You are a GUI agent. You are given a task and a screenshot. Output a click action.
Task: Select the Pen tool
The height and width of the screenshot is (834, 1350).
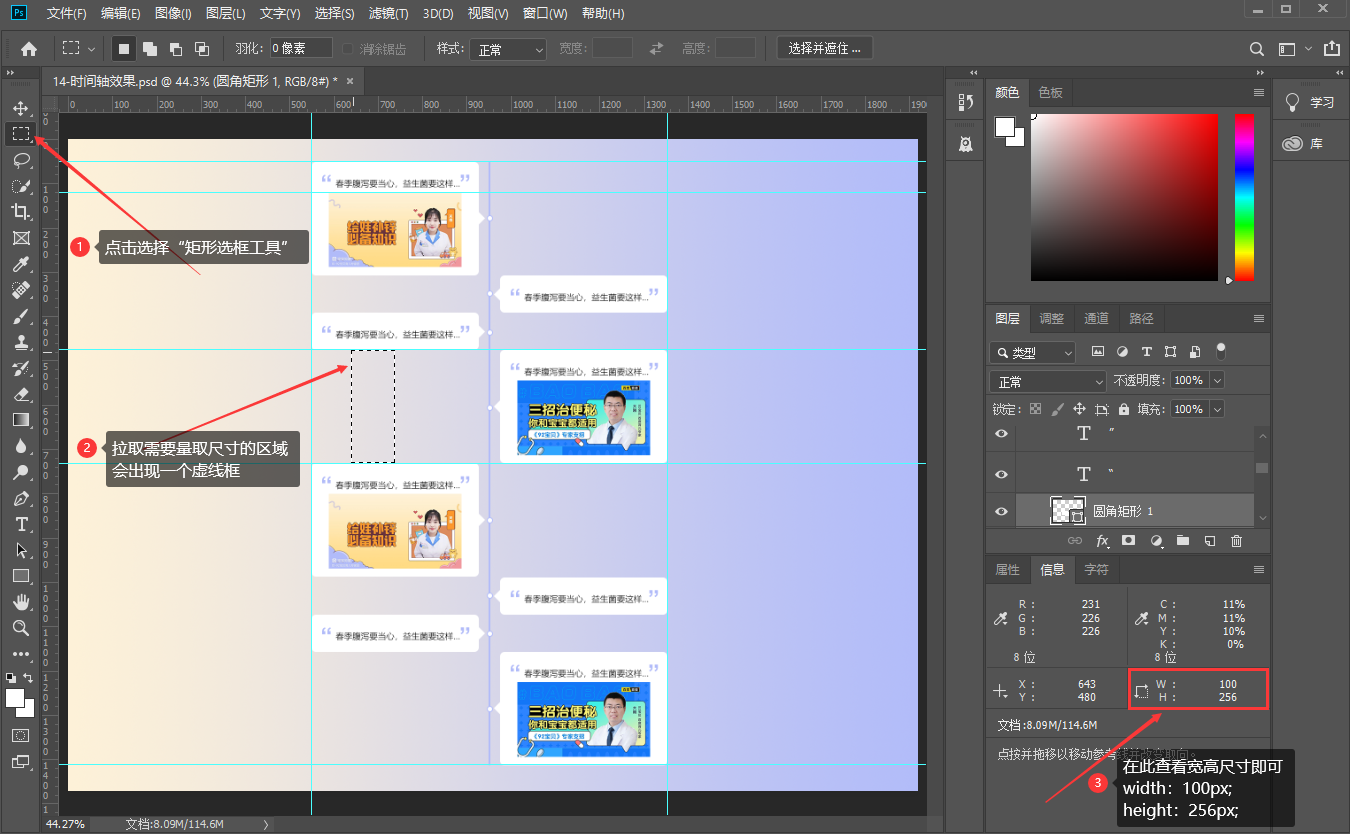pyautogui.click(x=20, y=498)
